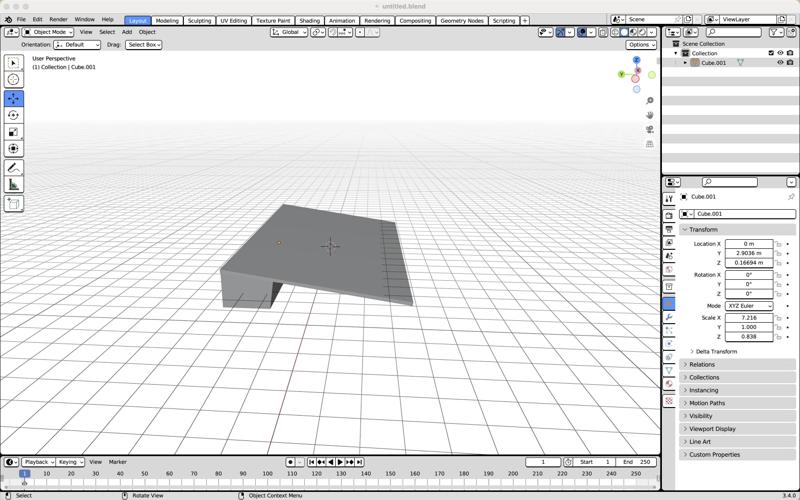Click the pan view hand icon
The image size is (800, 500).
[649, 115]
